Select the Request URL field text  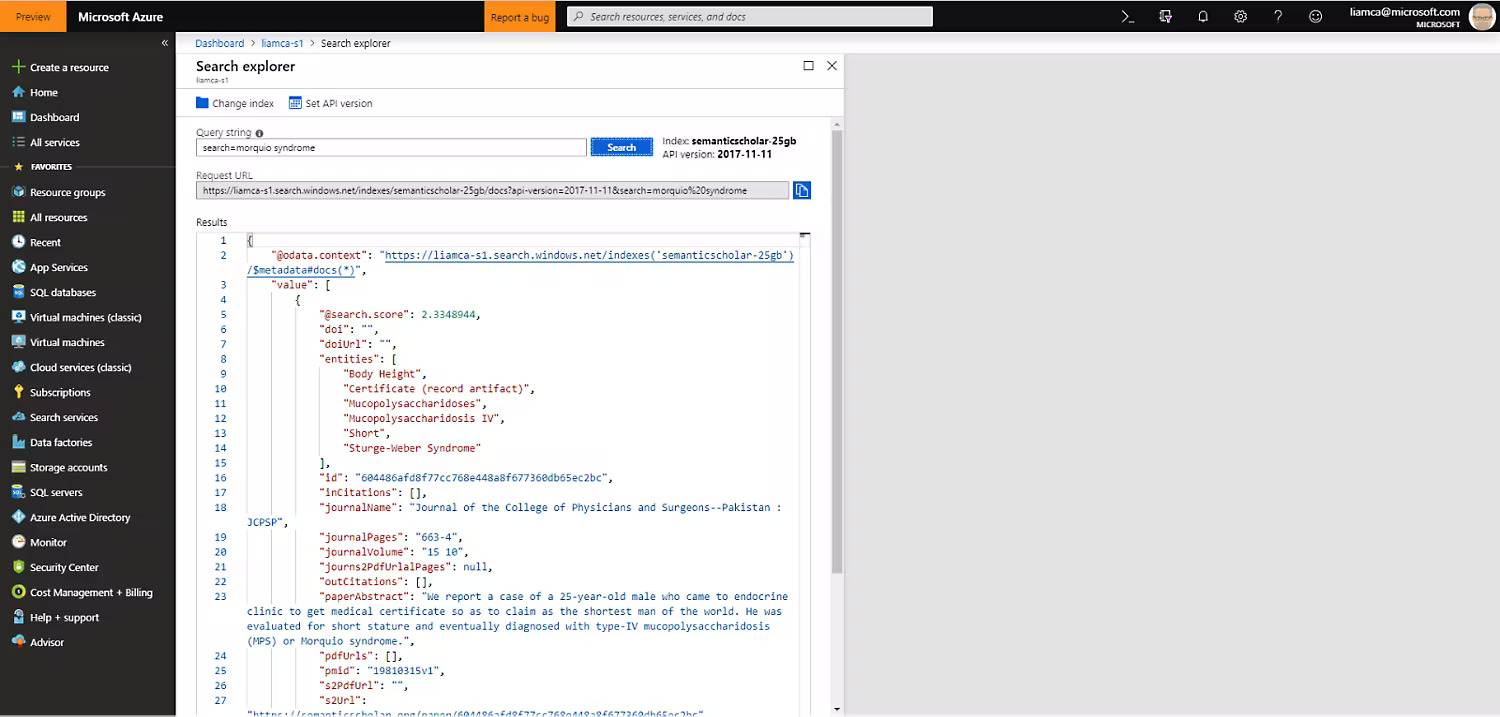[492, 190]
